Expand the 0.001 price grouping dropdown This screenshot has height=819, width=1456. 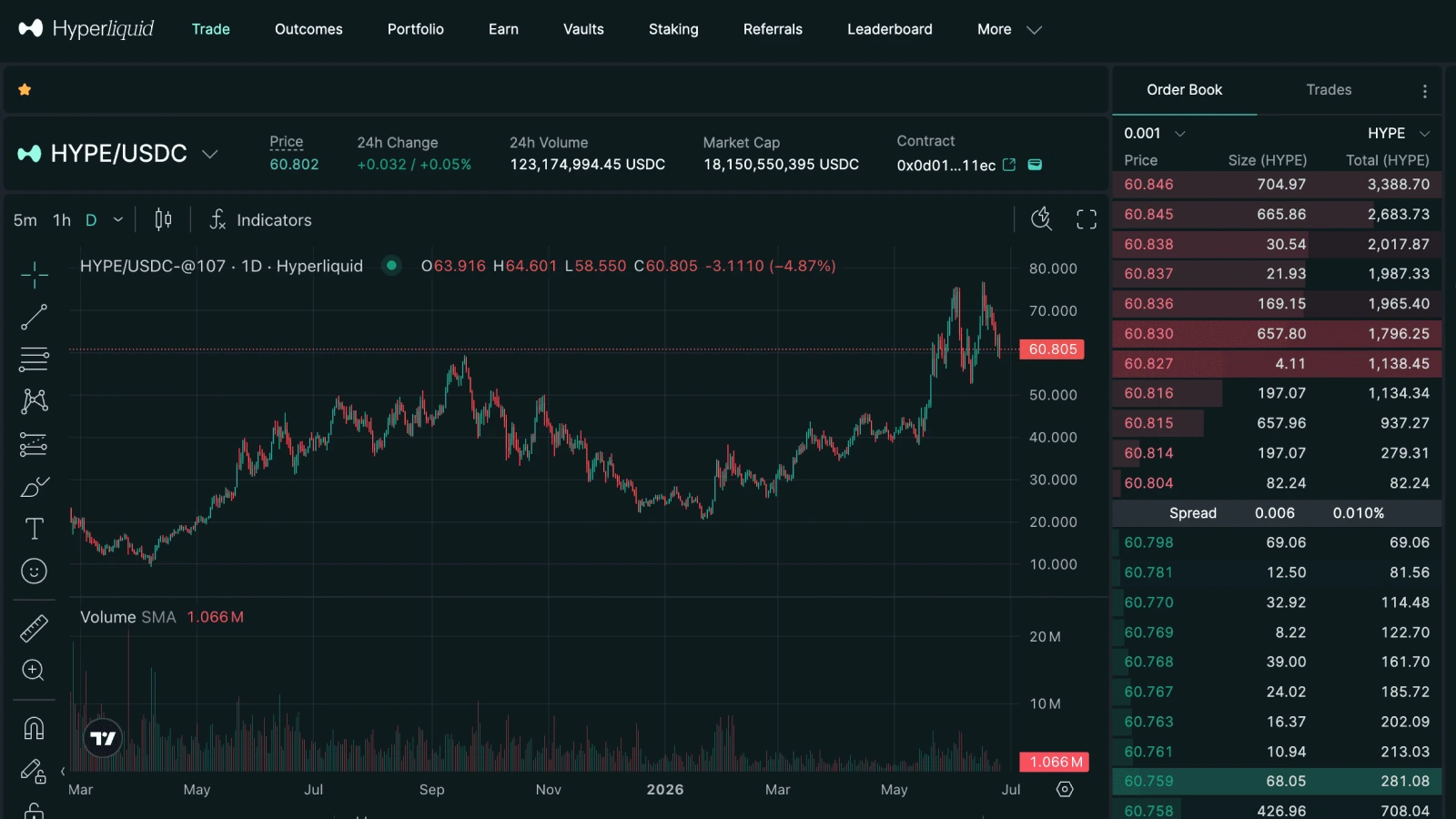1155,133
